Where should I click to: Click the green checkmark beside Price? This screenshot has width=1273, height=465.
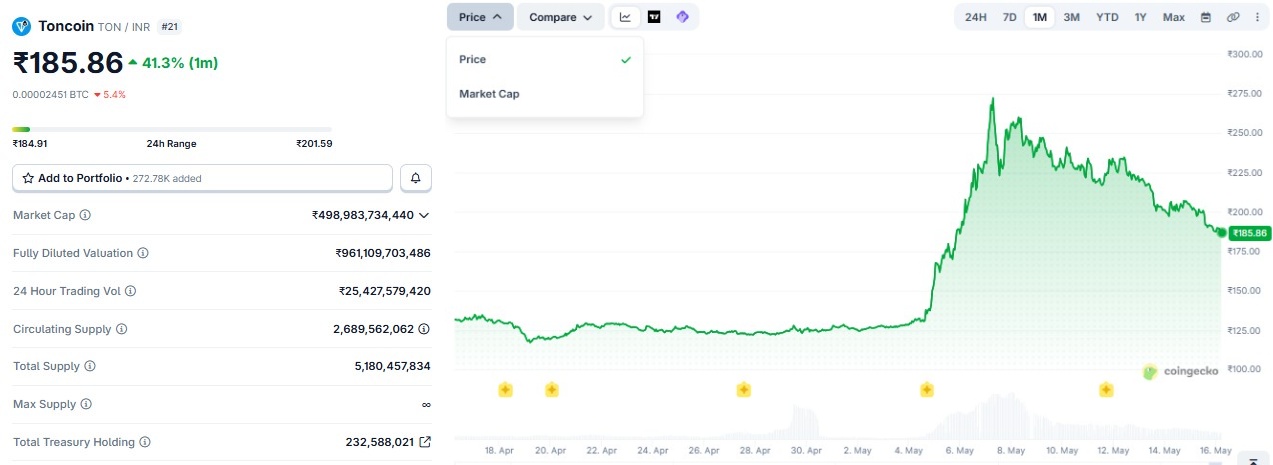coord(626,60)
